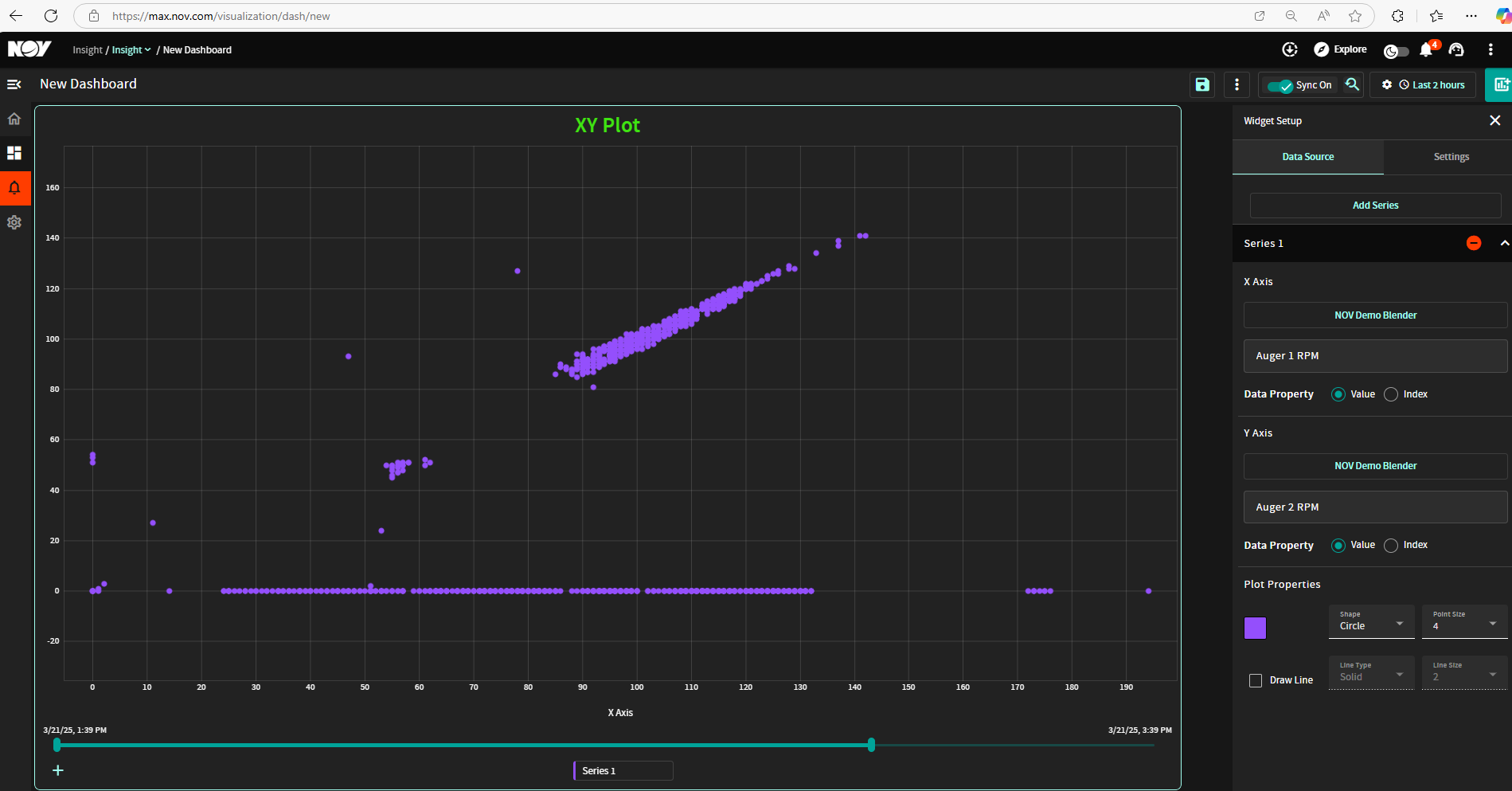Open the Explore compass button
Screen dimensions: 1512x791
tap(1340, 49)
